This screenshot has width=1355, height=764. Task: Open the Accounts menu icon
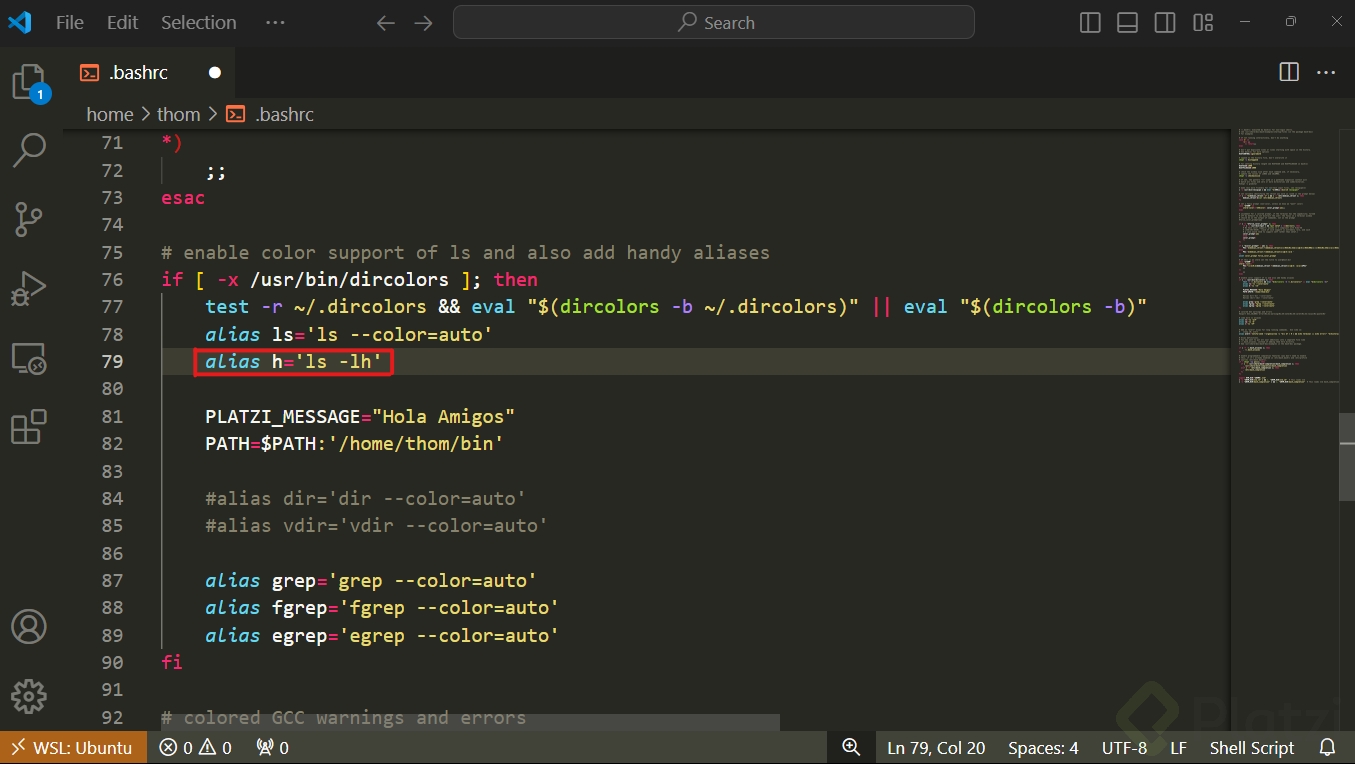tap(29, 627)
